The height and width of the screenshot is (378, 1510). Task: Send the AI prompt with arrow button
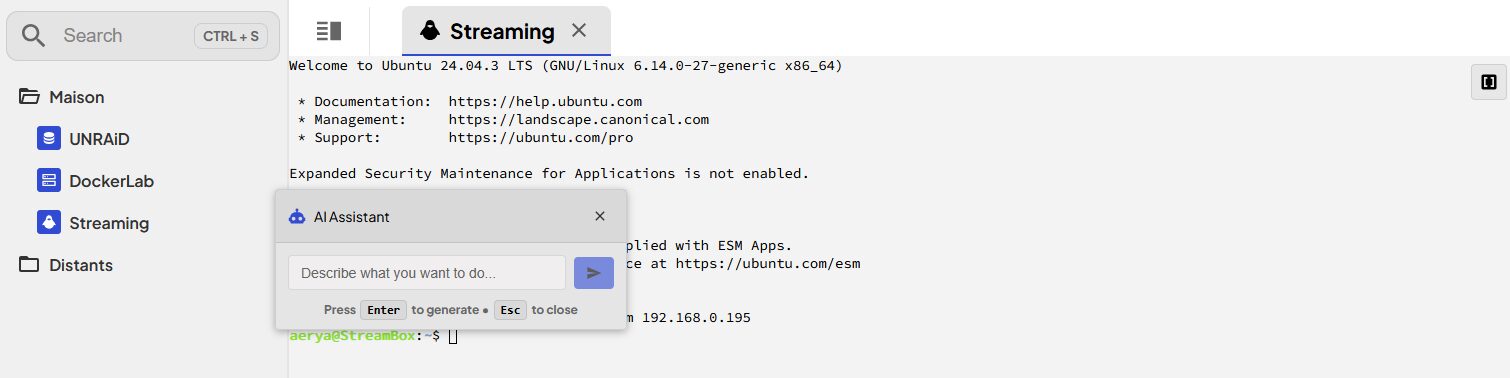(594, 273)
